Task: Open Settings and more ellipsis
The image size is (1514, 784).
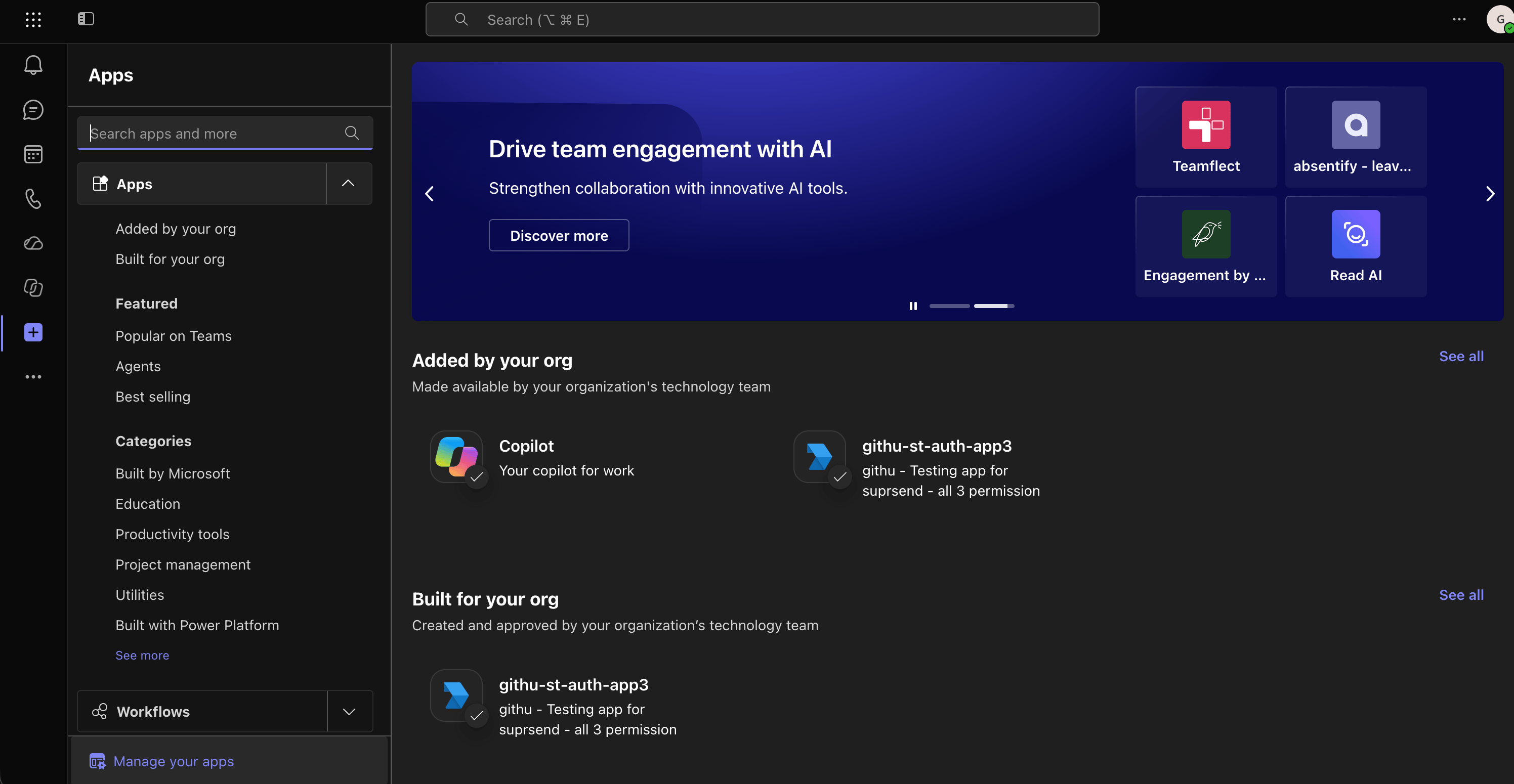Action: pos(1459,19)
